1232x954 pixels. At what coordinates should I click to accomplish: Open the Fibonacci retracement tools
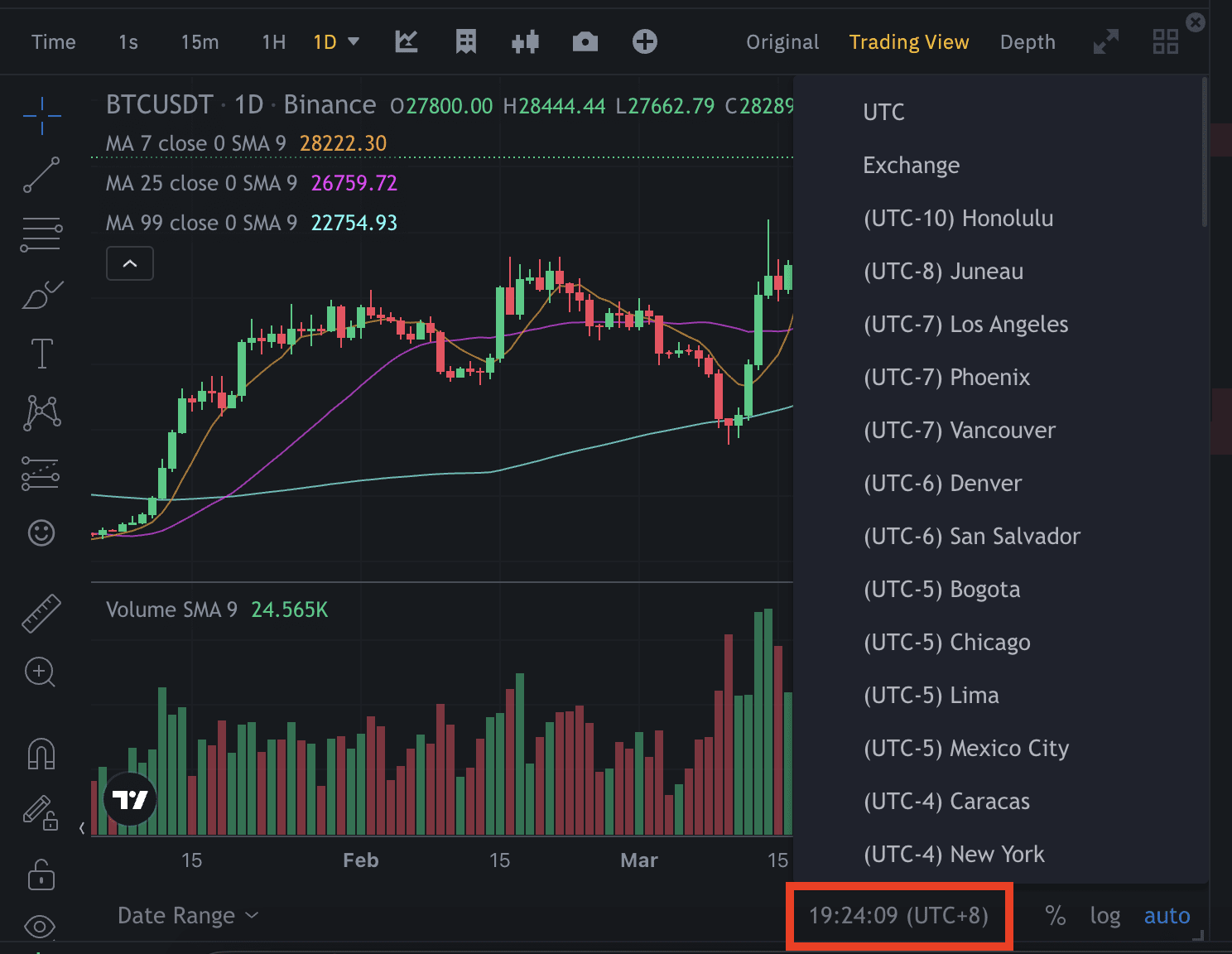[41, 234]
